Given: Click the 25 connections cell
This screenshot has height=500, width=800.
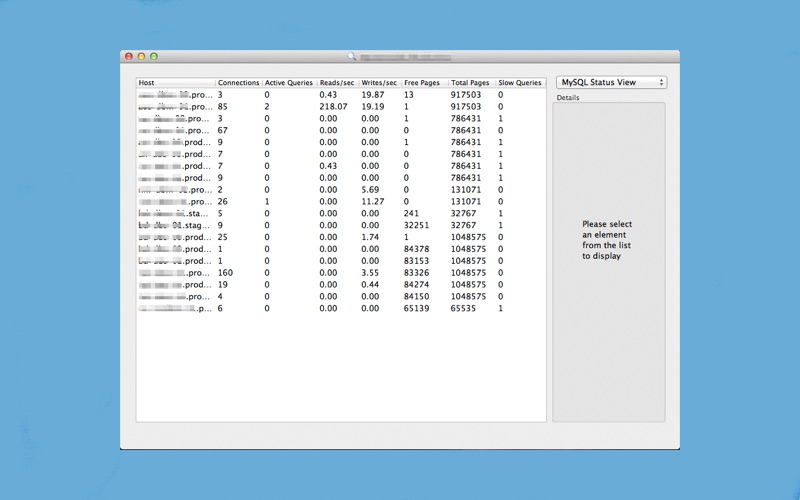Looking at the screenshot, I should [x=222, y=237].
